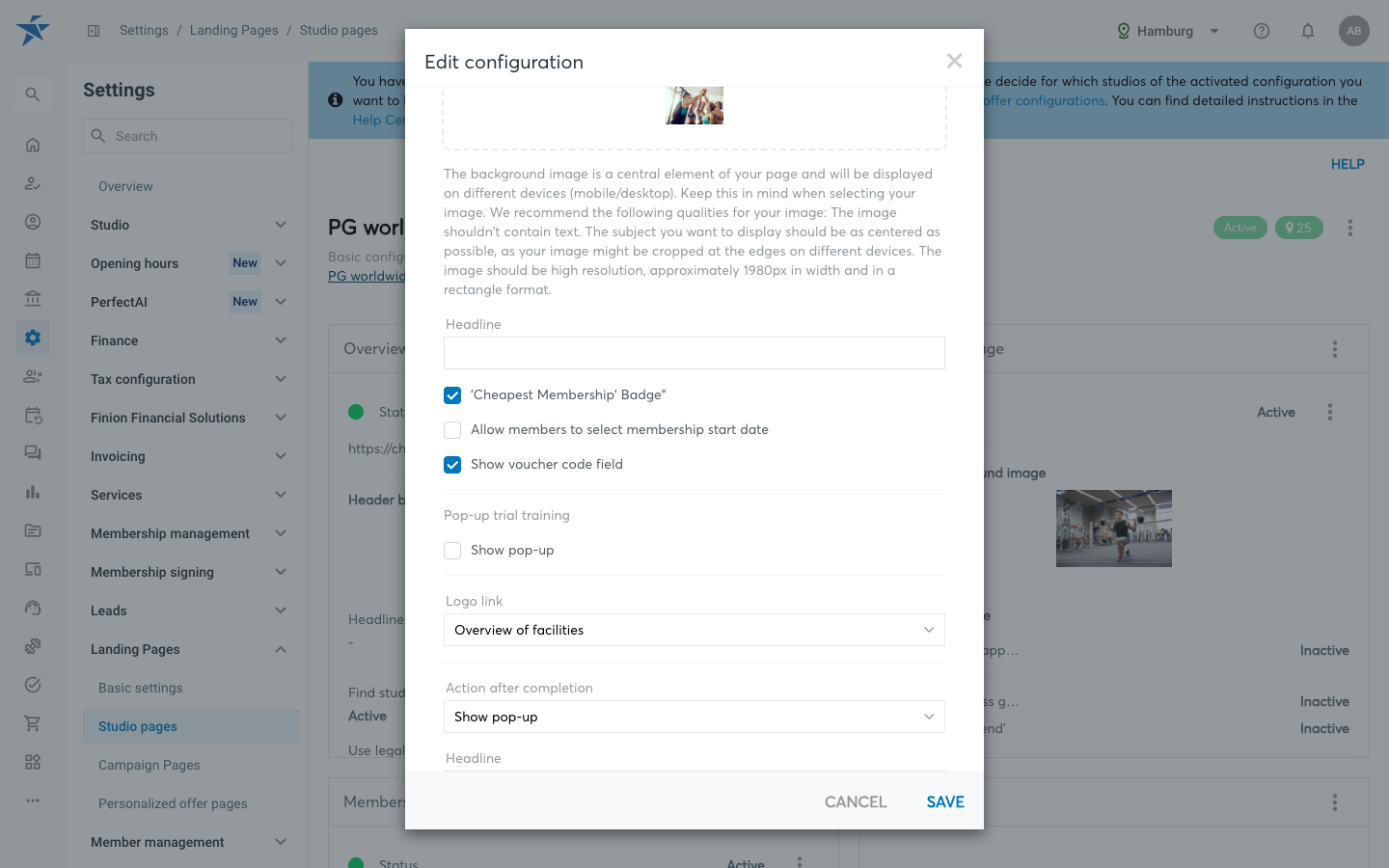Expand the Tax configuration section
The height and width of the screenshot is (868, 1389).
[x=191, y=379]
